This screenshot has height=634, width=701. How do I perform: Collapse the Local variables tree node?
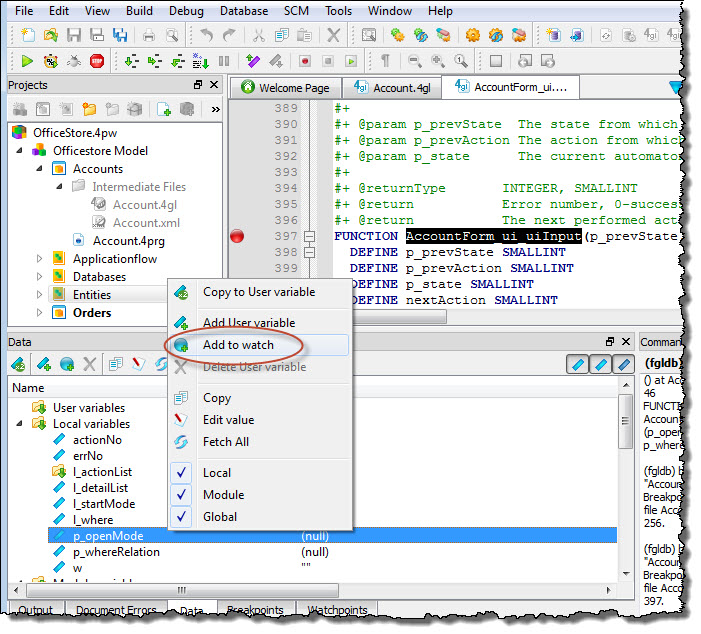[21, 424]
